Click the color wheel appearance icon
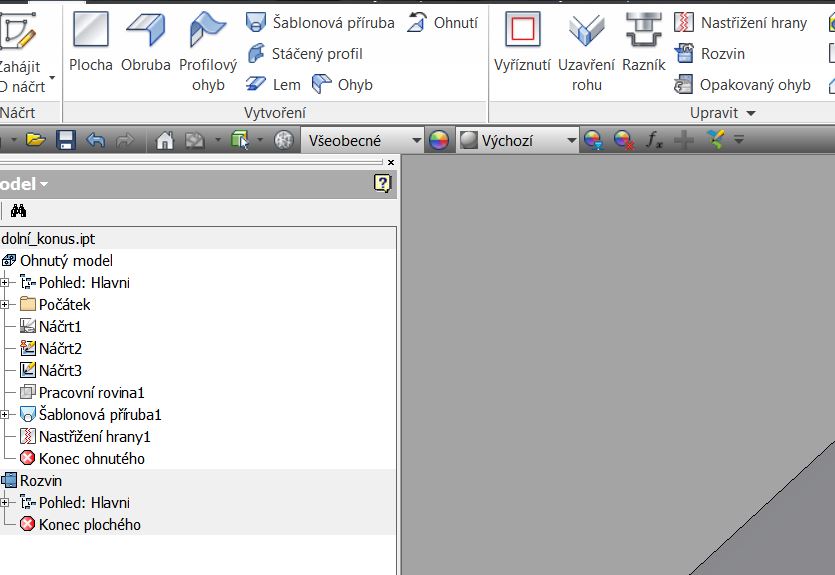The height and width of the screenshot is (575, 835). (438, 140)
